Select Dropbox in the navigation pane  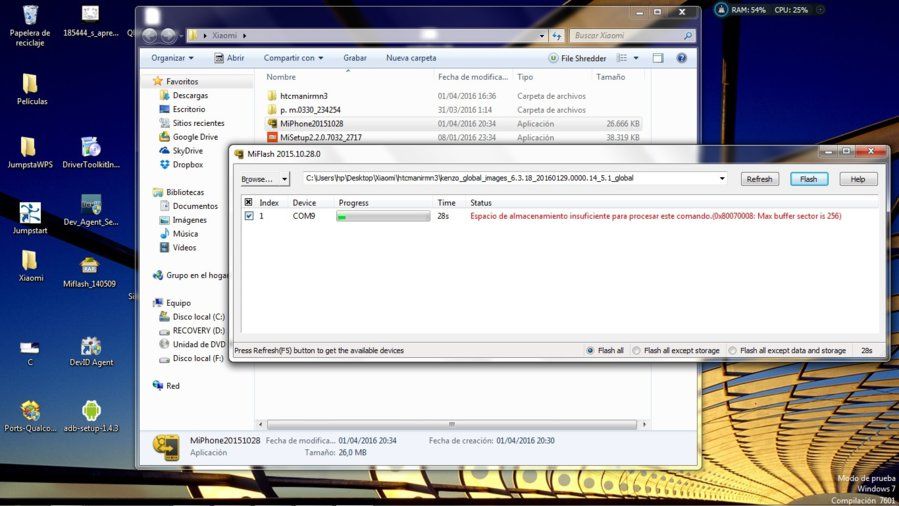pyautogui.click(x=187, y=164)
